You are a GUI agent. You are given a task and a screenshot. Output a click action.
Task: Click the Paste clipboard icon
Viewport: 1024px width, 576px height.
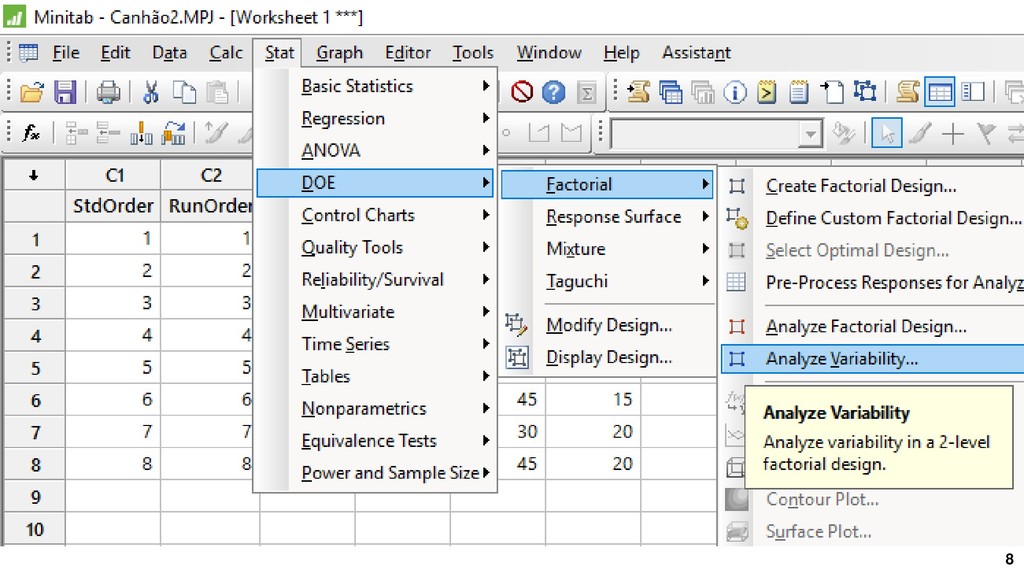pos(217,92)
